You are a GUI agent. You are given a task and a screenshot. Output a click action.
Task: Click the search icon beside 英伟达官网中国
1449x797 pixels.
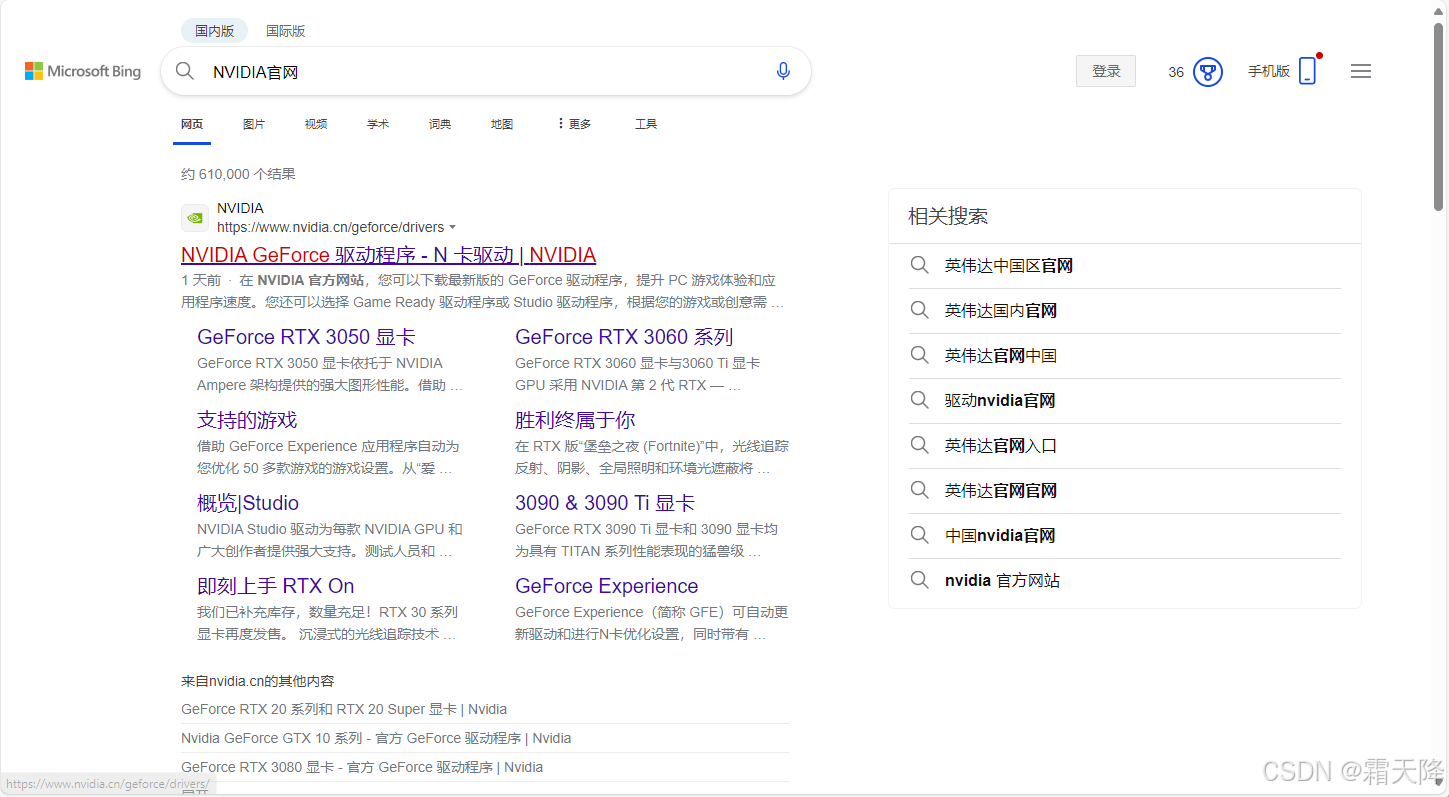pyautogui.click(x=919, y=355)
